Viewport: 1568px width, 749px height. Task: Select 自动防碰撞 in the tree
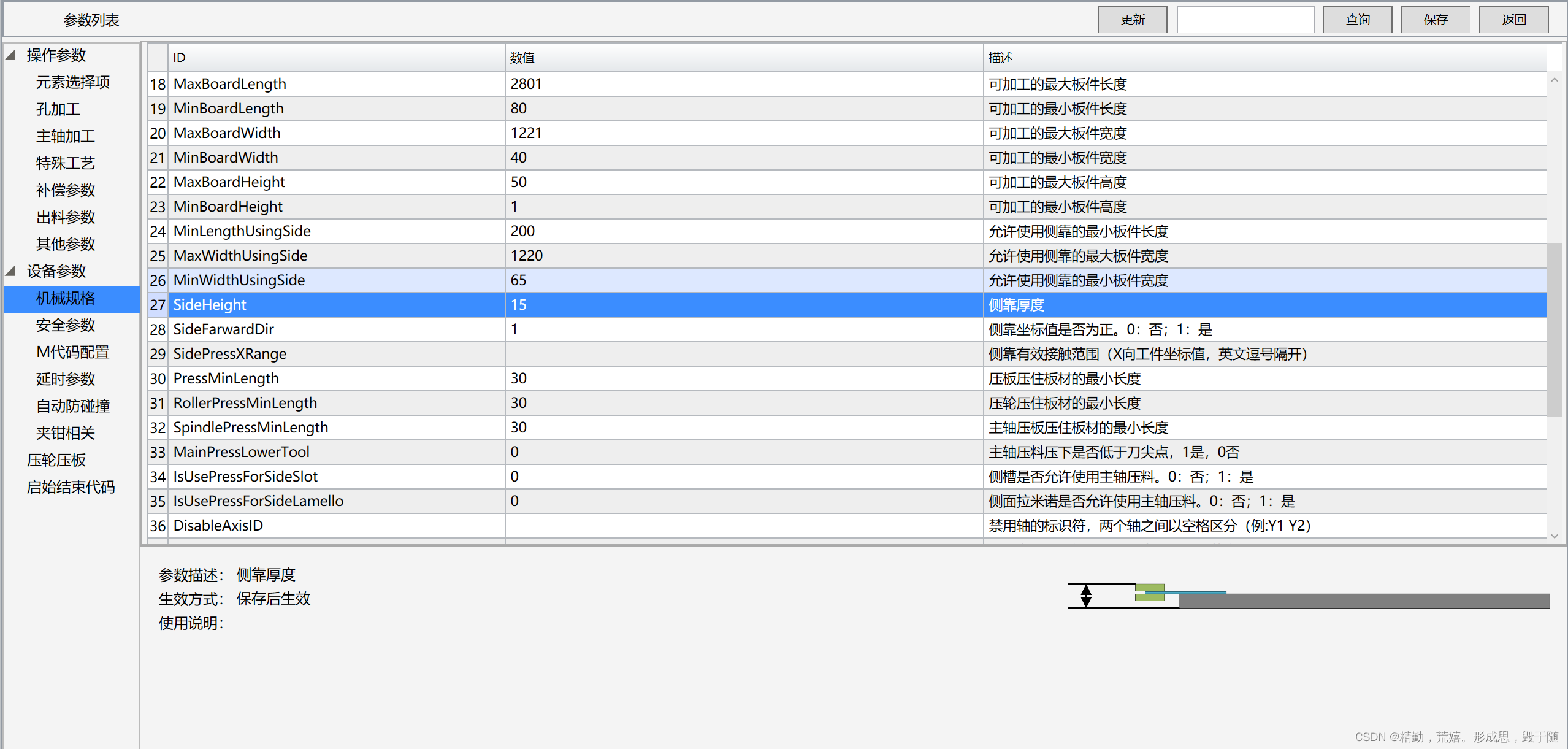(73, 405)
